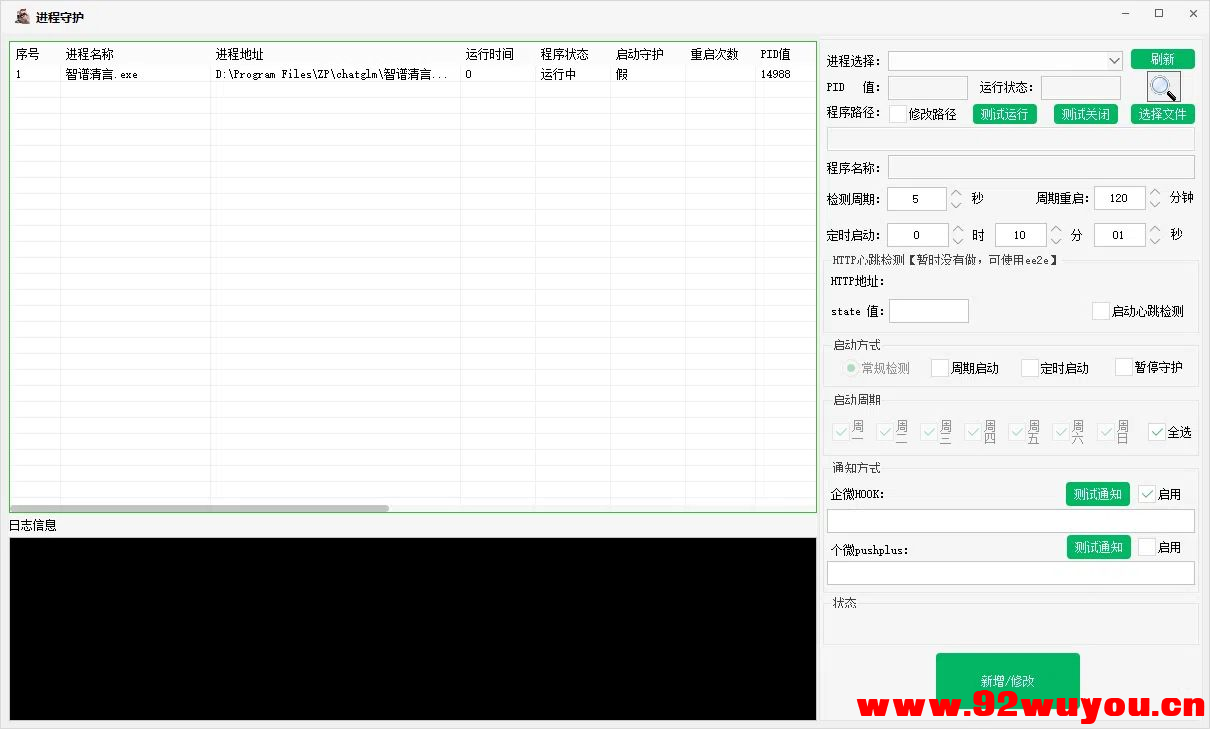Uncheck the 全选 checkbox
Screen dimensions: 1210x729
pos(1157,432)
